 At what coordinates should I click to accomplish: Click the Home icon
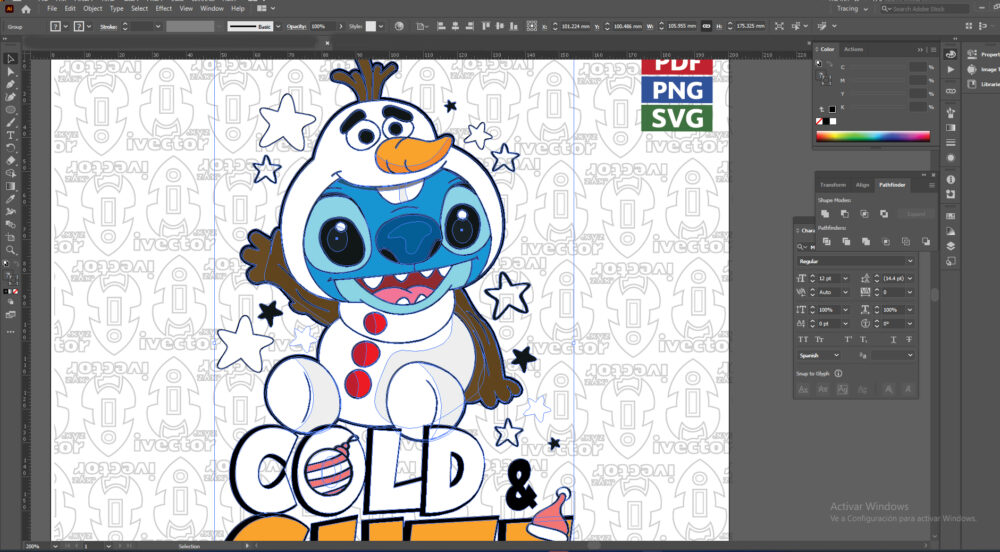pyautogui.click(x=26, y=9)
